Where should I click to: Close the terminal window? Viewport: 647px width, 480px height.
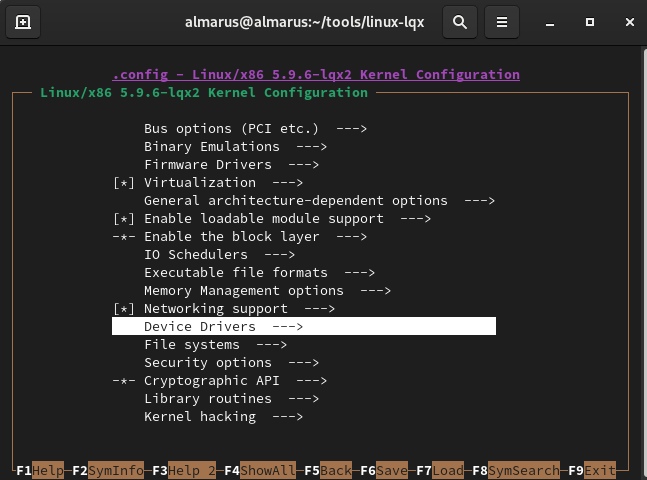tap(630, 22)
